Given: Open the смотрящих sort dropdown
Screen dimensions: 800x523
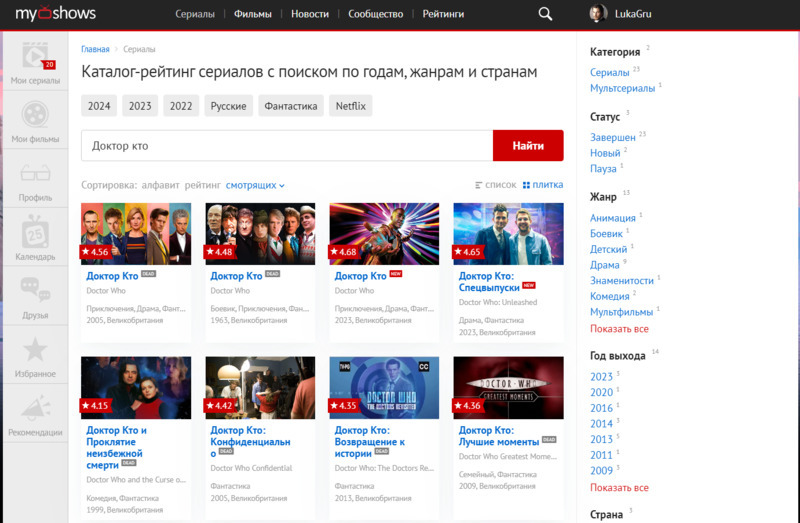Looking at the screenshot, I should (255, 185).
